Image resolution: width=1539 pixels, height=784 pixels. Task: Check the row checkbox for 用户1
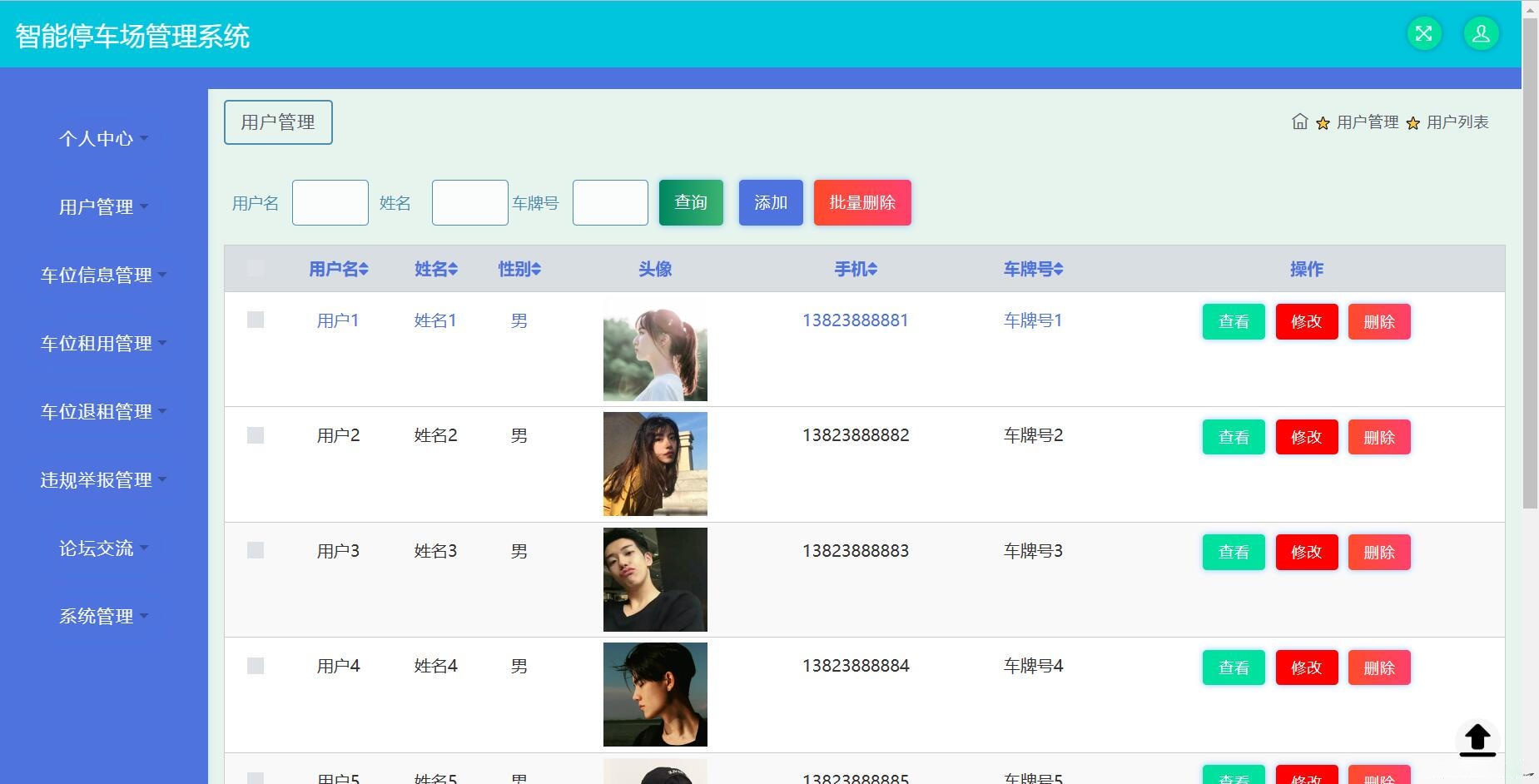[256, 320]
